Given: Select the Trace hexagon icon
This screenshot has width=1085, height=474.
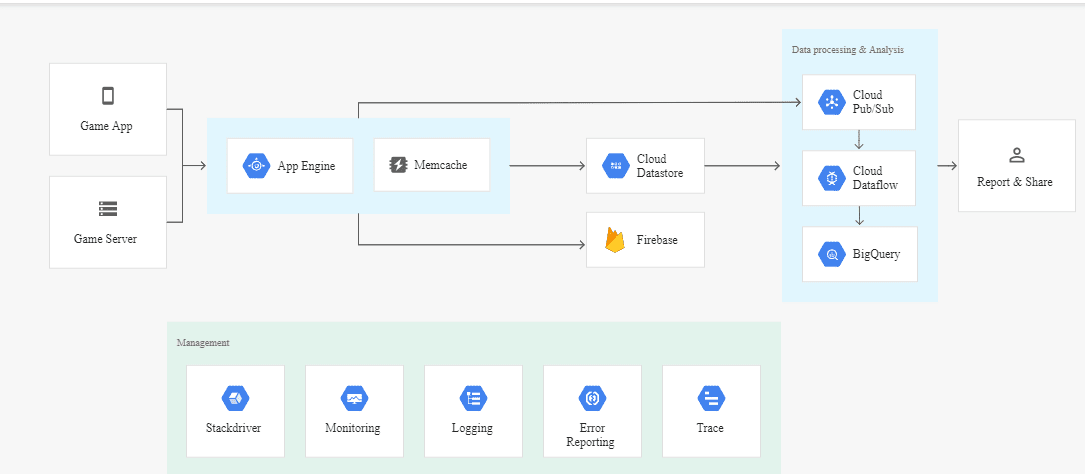Looking at the screenshot, I should point(711,398).
